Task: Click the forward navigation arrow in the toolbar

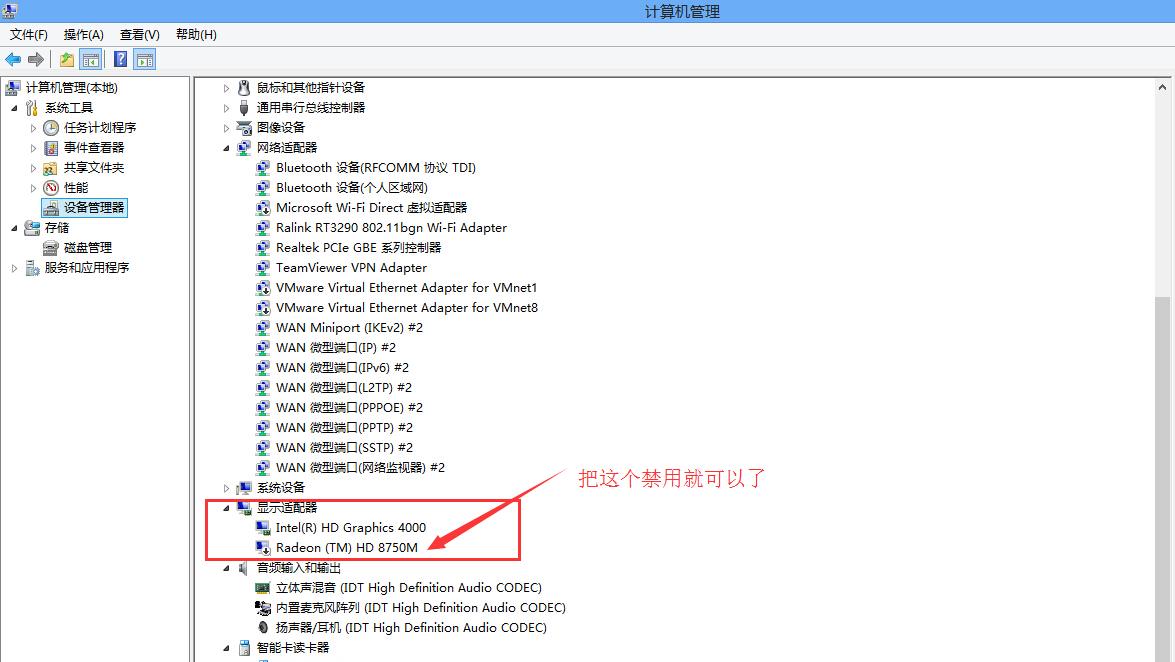Action: click(x=35, y=59)
